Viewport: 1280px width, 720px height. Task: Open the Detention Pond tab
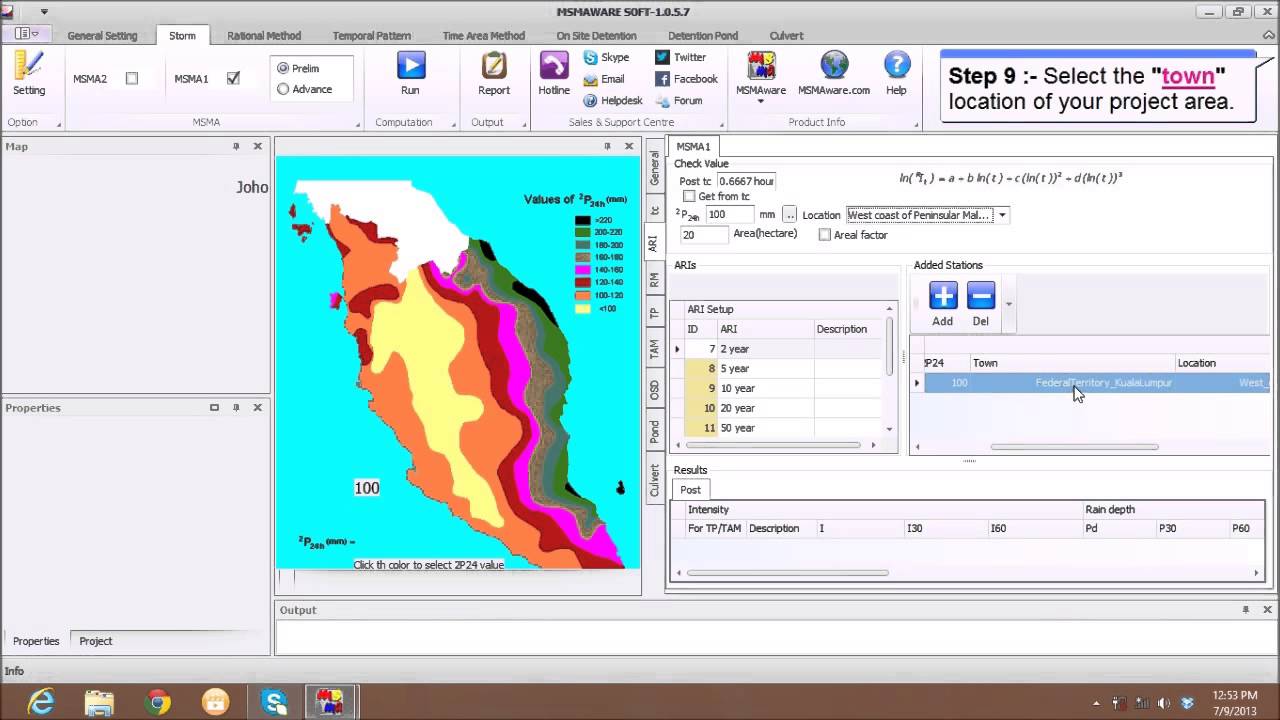[703, 36]
